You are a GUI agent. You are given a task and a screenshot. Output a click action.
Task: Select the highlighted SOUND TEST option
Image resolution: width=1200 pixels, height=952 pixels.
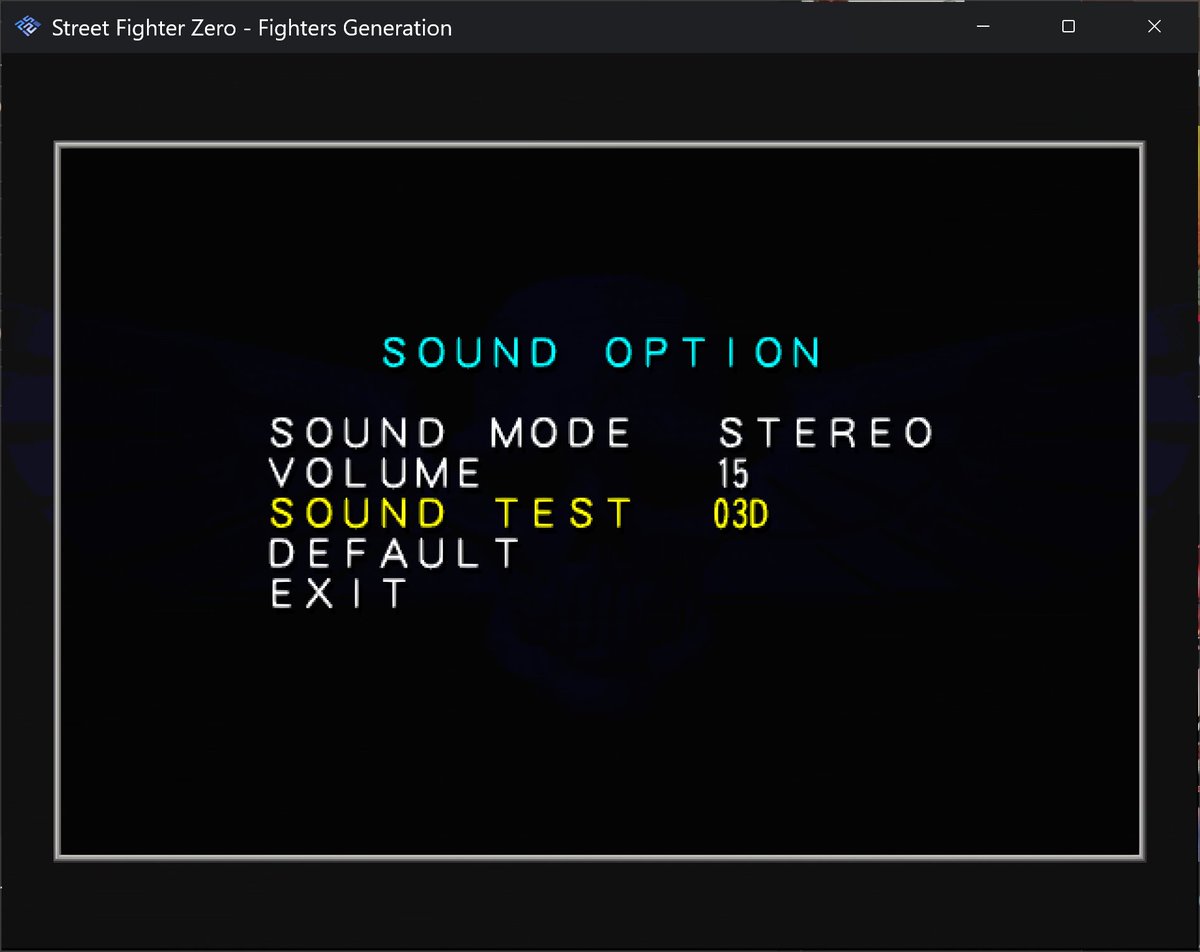(x=452, y=513)
